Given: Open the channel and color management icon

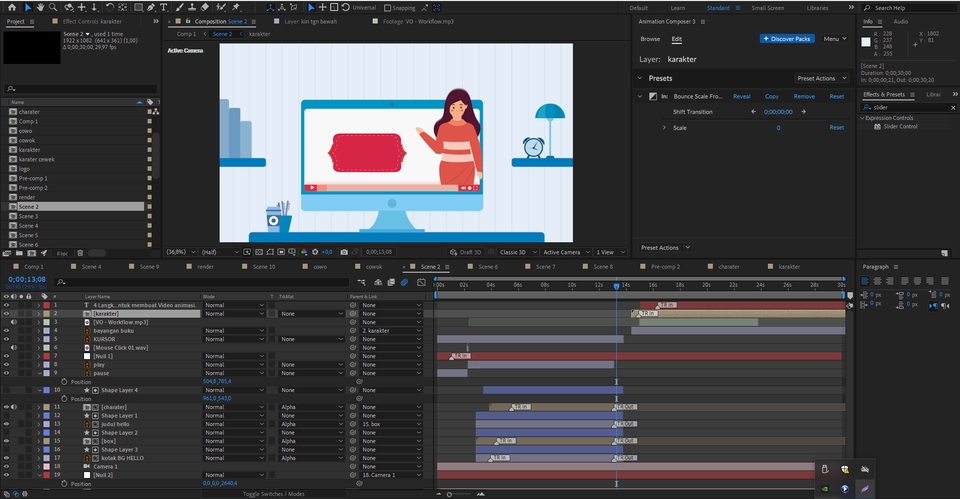Looking at the screenshot, I should (x=304, y=252).
